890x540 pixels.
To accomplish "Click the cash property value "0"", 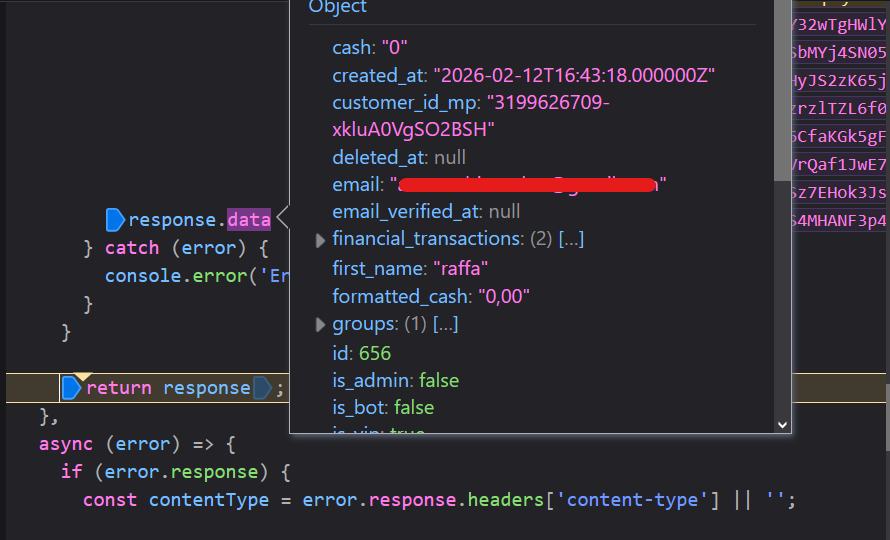I will [394, 48].
